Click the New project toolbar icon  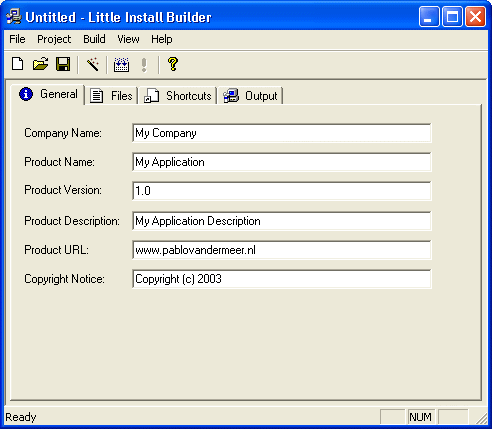click(x=18, y=64)
